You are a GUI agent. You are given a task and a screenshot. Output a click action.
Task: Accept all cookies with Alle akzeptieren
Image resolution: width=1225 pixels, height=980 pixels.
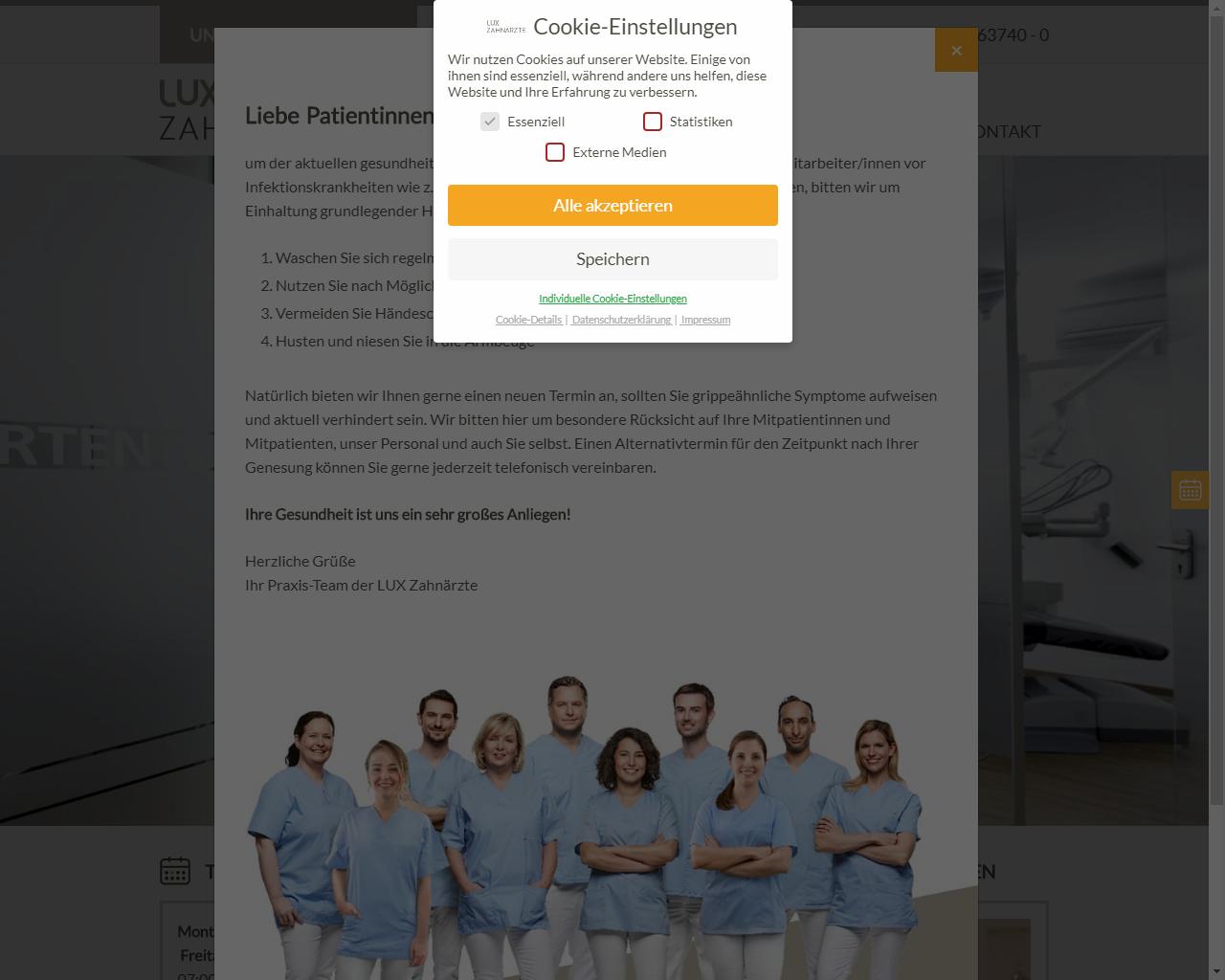click(612, 206)
